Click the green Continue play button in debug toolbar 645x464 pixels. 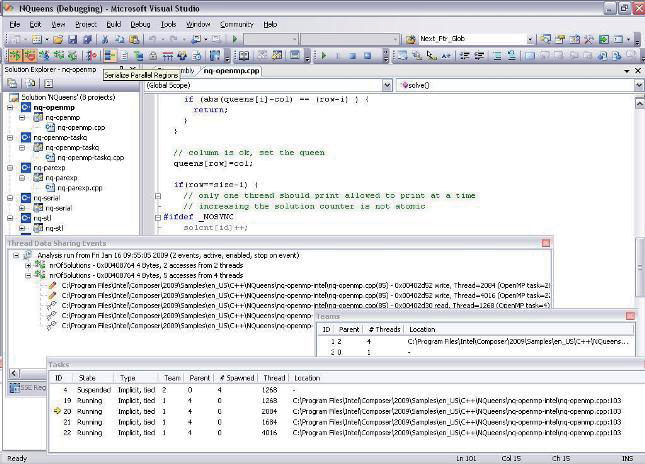pos(324,56)
